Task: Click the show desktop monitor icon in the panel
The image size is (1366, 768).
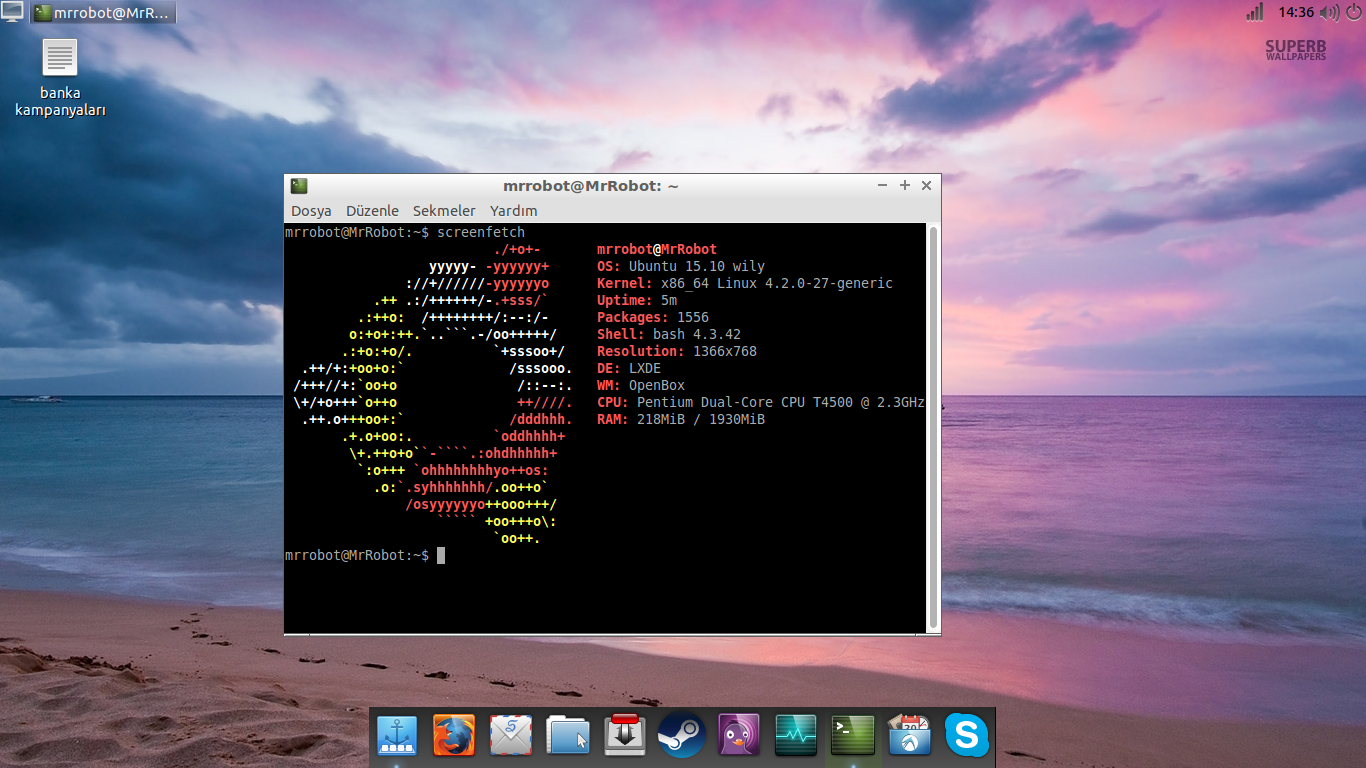Action: [x=12, y=12]
